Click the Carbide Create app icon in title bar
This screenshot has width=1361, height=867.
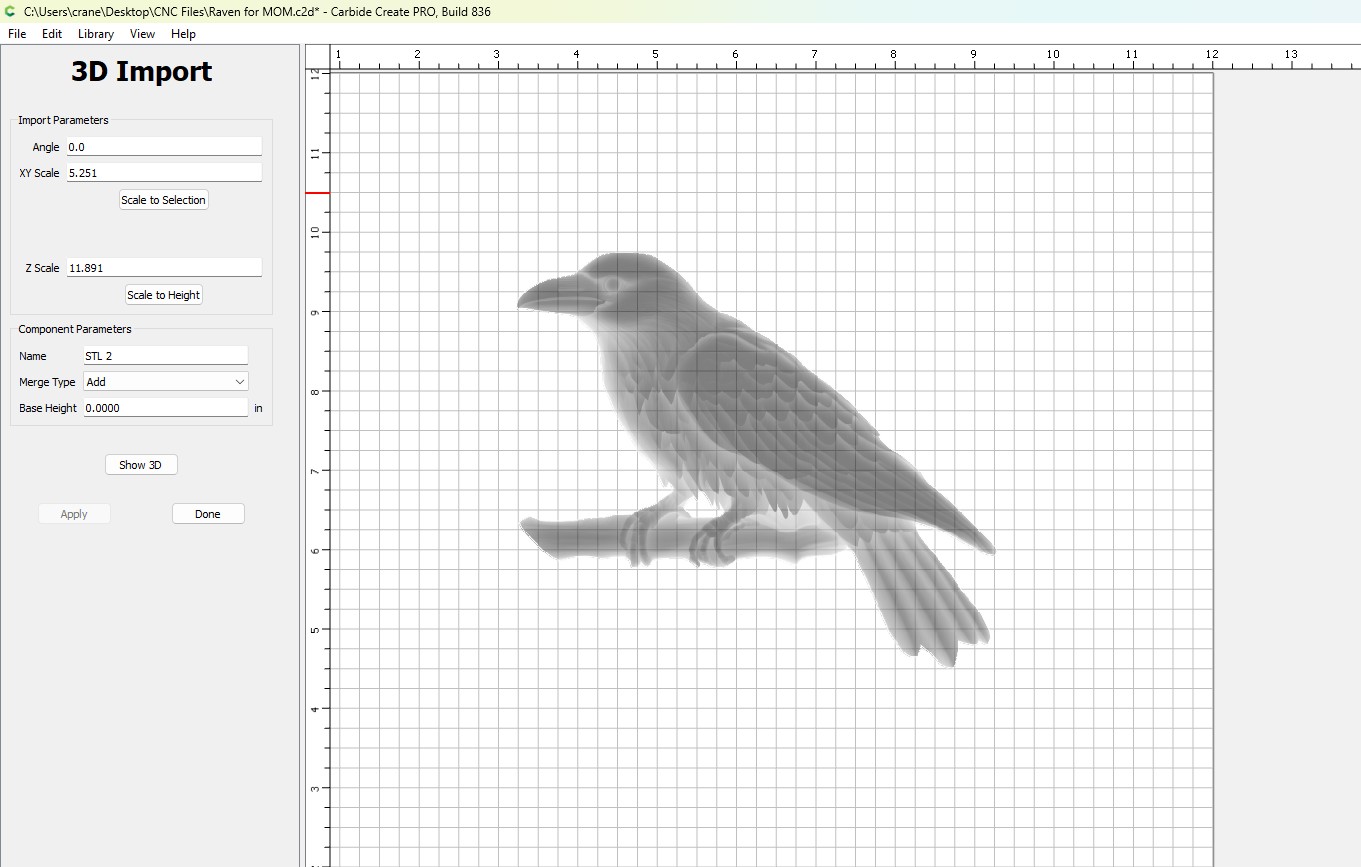tap(10, 11)
